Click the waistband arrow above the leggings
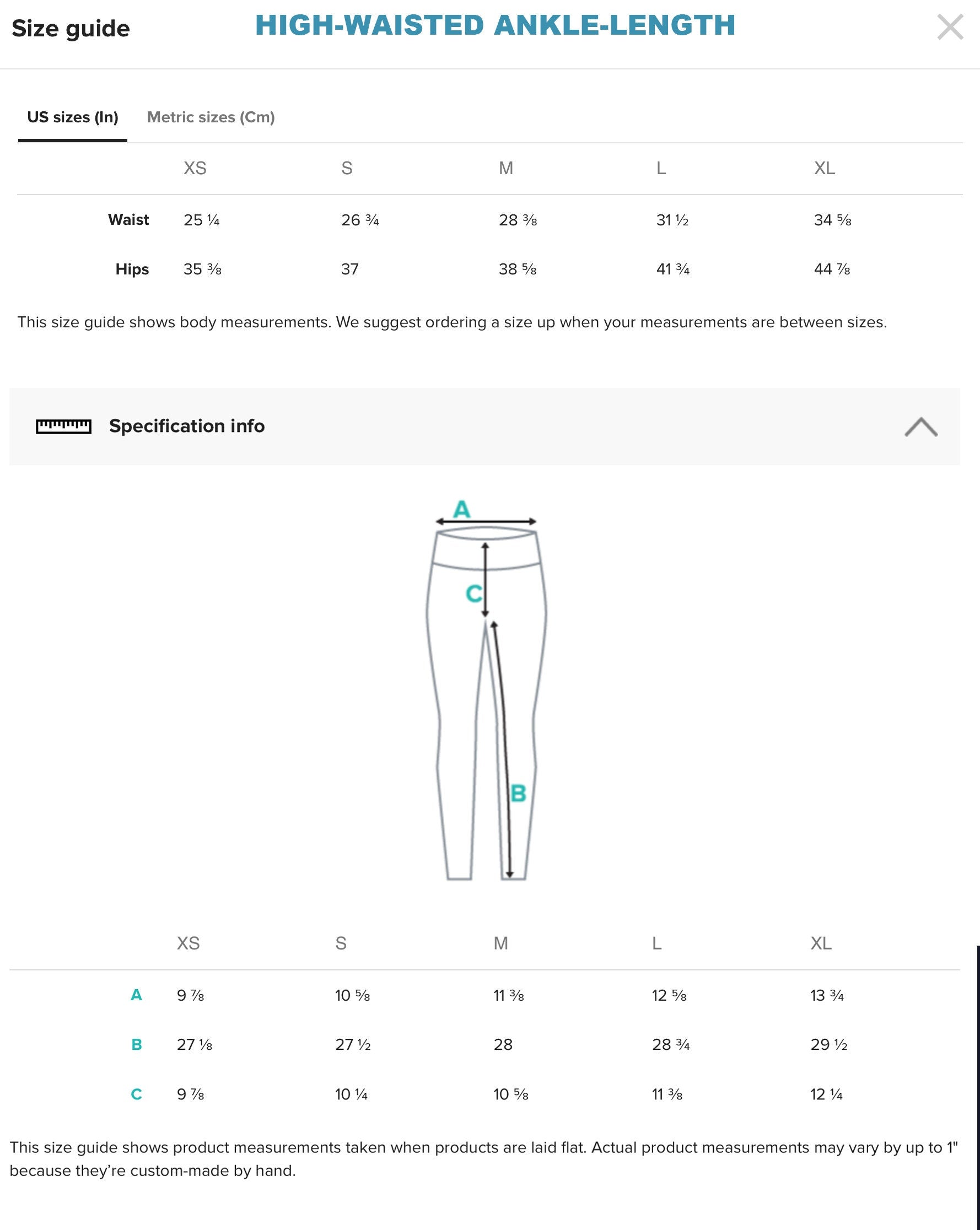The image size is (980, 1230). pyautogui.click(x=486, y=521)
